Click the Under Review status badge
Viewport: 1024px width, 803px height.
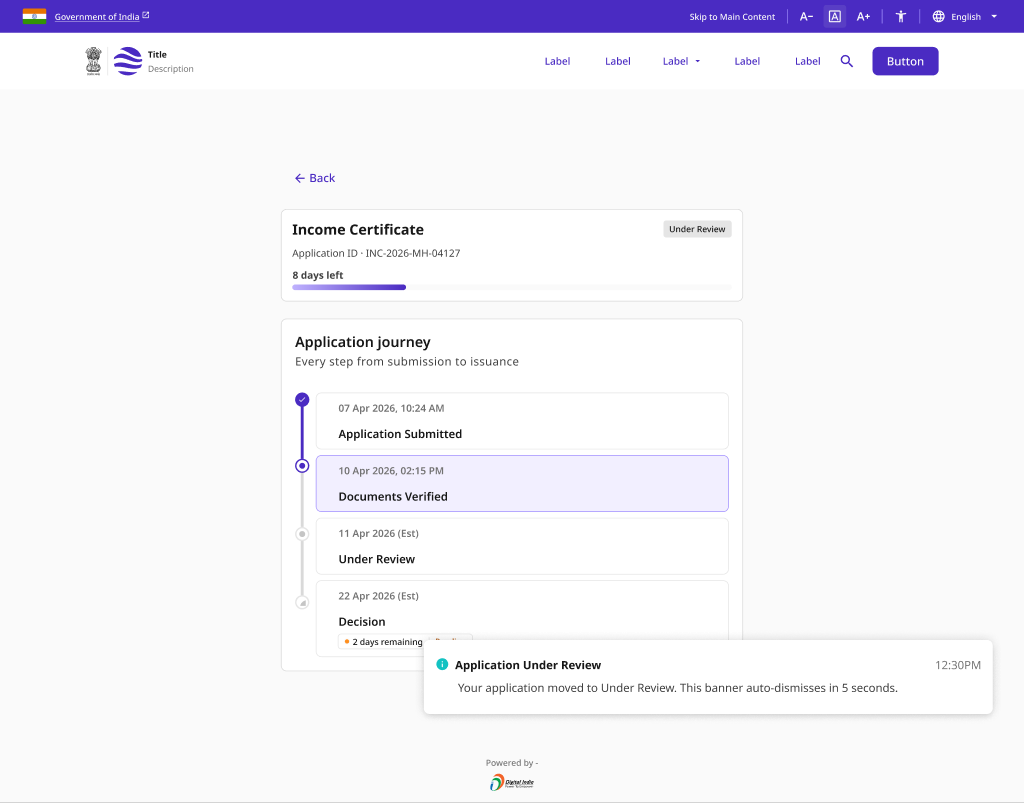[x=697, y=229]
